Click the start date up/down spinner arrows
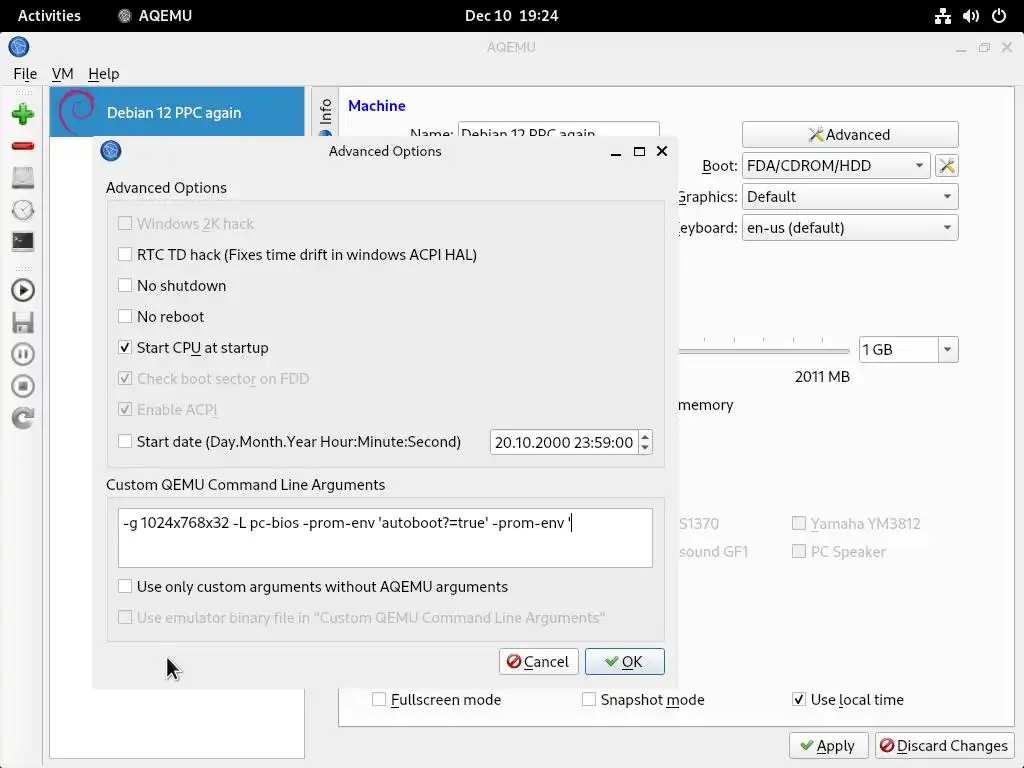 coord(645,442)
